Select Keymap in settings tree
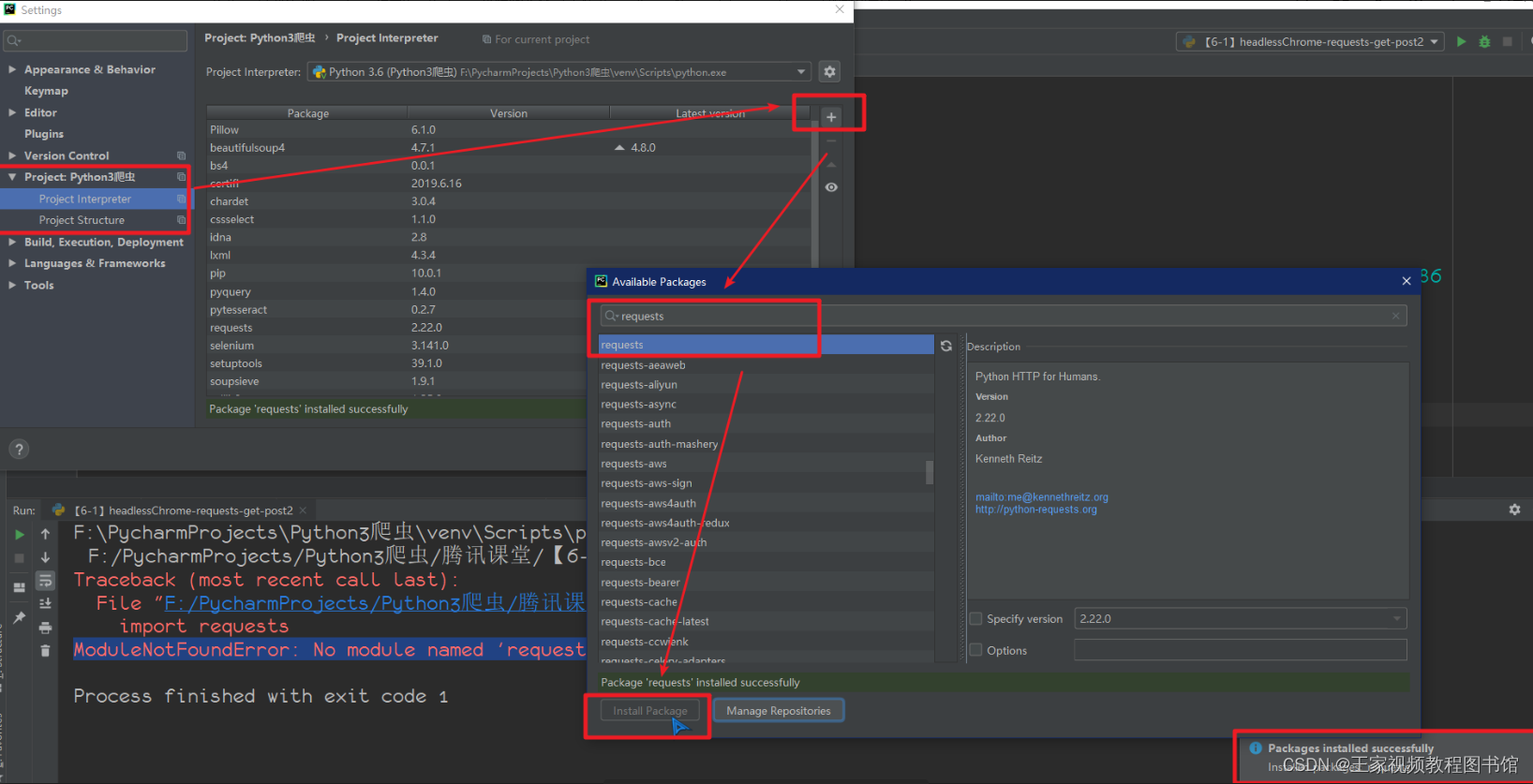 46,91
